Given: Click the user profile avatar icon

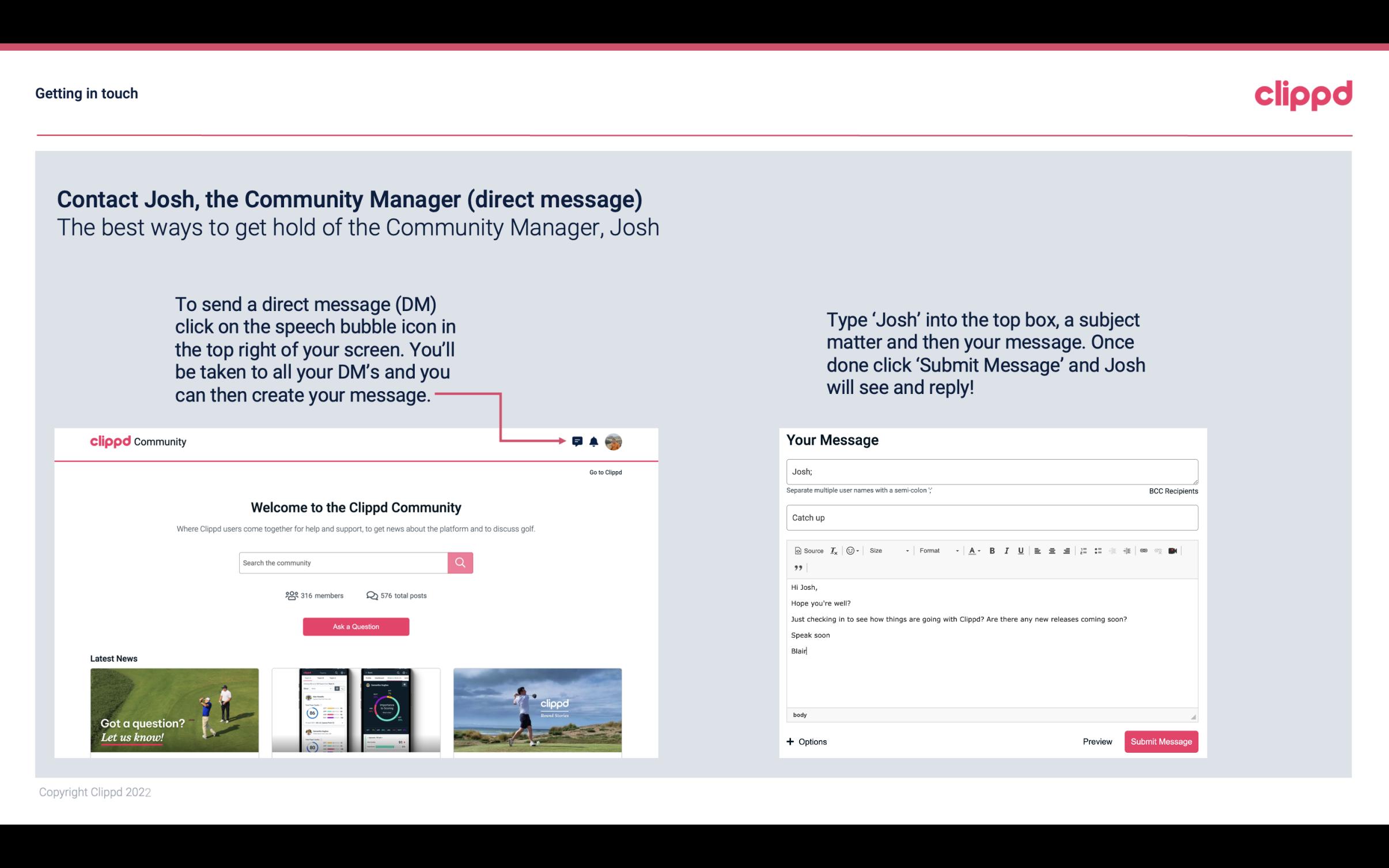Looking at the screenshot, I should point(613,442).
